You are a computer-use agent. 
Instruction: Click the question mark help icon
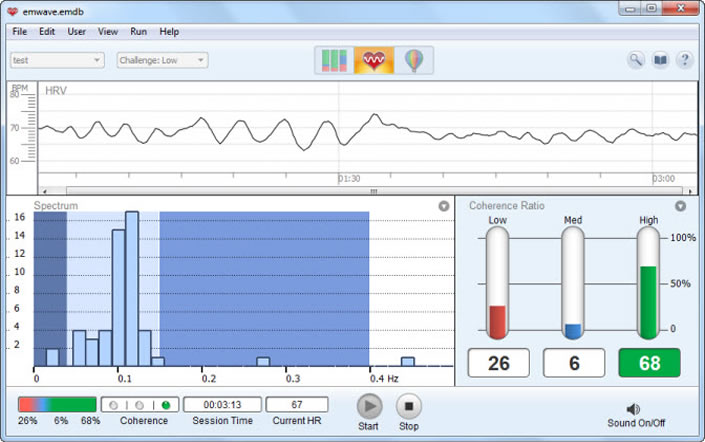point(685,60)
